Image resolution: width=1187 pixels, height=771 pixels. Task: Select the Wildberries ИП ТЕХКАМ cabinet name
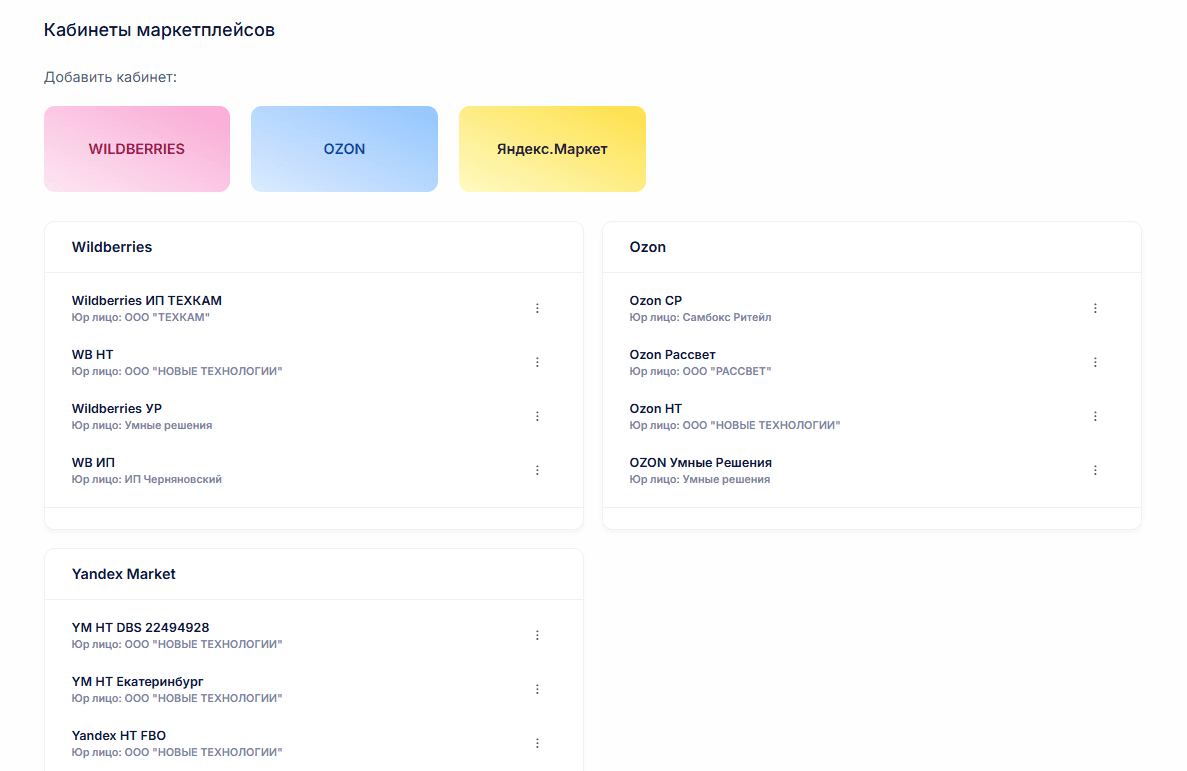pyautogui.click(x=147, y=301)
